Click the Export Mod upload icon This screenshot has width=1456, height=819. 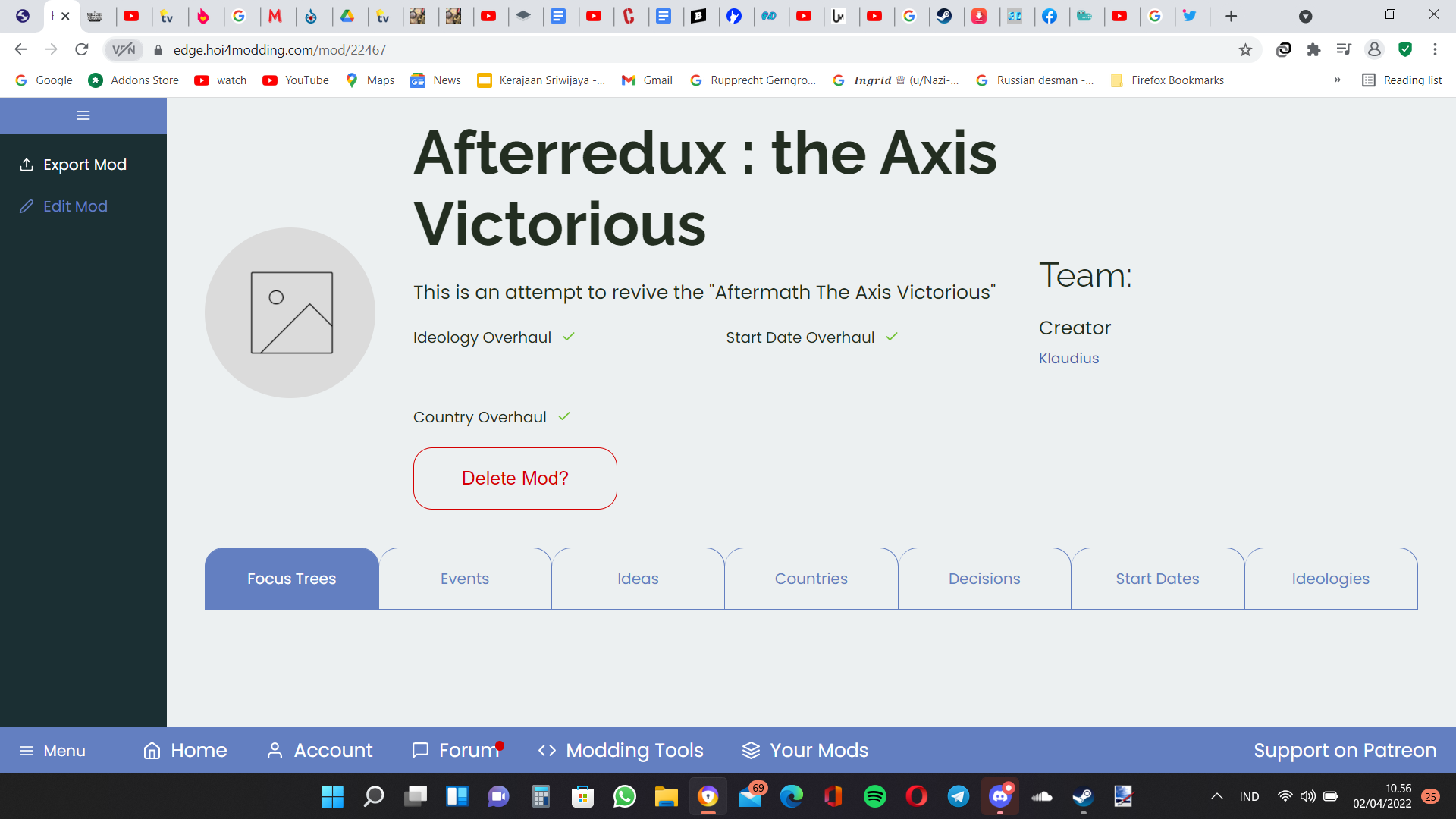[27, 165]
